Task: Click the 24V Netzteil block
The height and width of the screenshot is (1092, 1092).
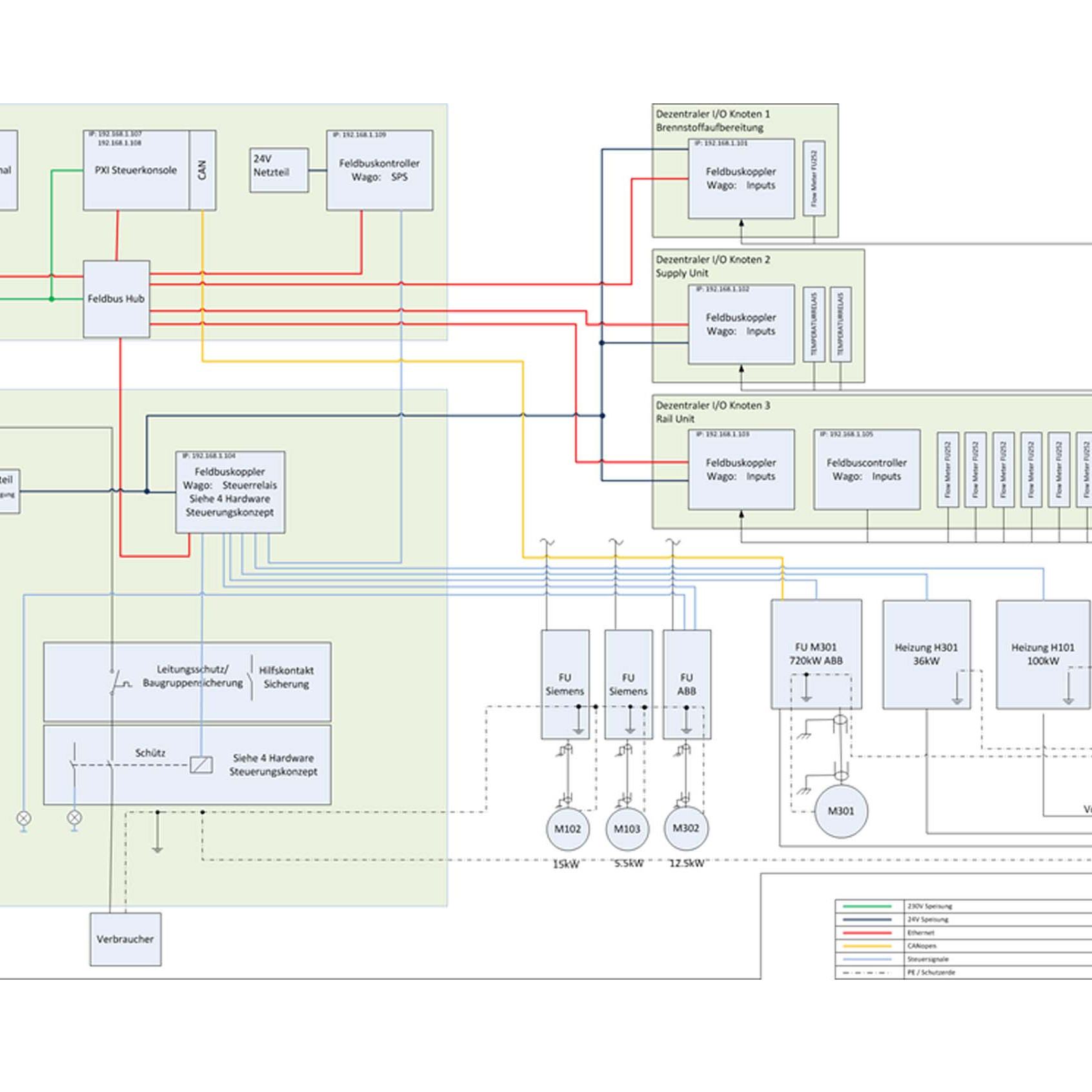Action: point(279,170)
